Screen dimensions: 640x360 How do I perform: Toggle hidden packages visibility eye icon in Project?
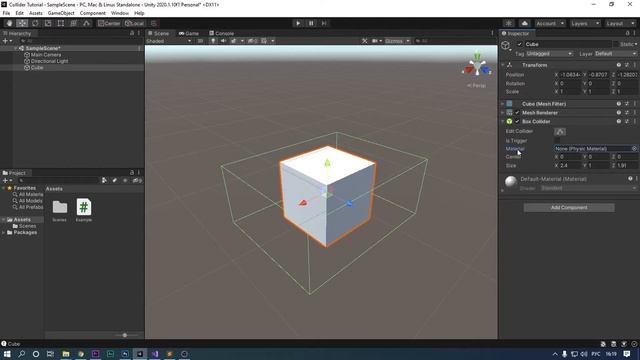[x=137, y=180]
